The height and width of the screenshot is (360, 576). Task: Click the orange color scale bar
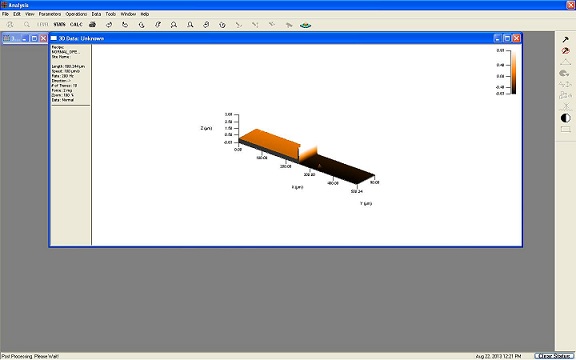click(514, 72)
